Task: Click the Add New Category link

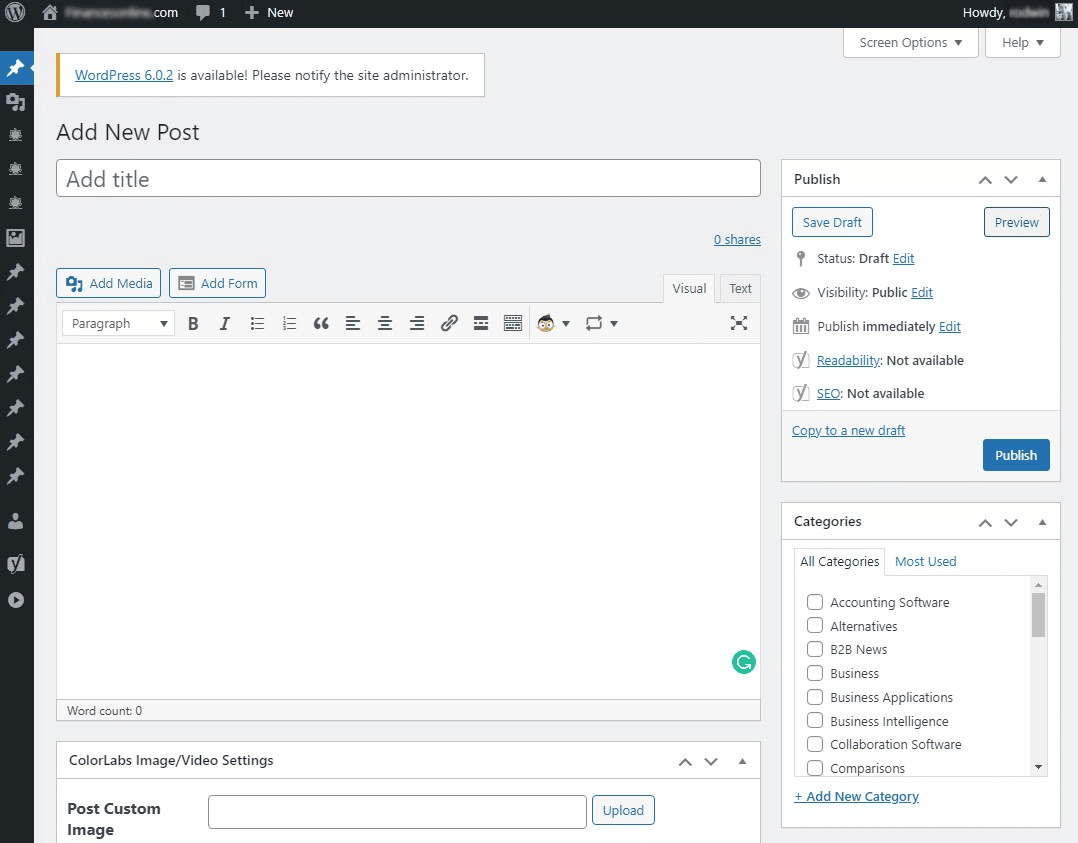Action: coord(856,797)
